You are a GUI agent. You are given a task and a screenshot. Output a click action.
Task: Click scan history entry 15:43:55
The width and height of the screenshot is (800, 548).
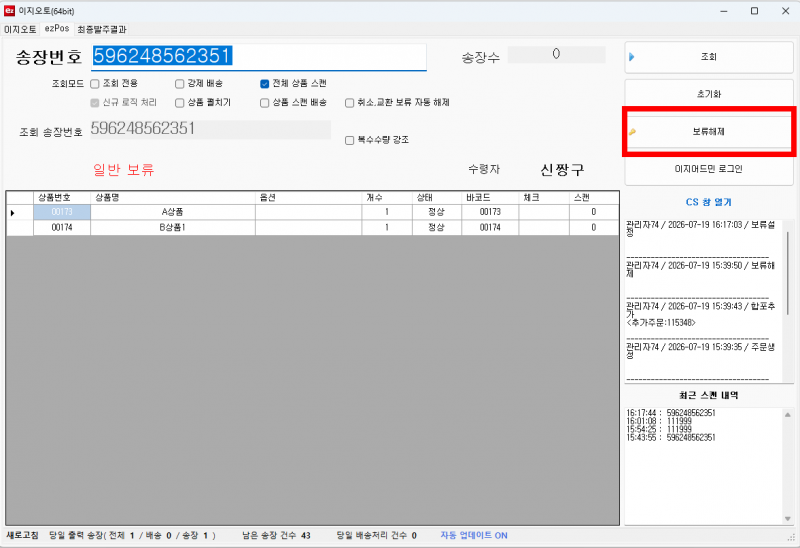point(671,437)
